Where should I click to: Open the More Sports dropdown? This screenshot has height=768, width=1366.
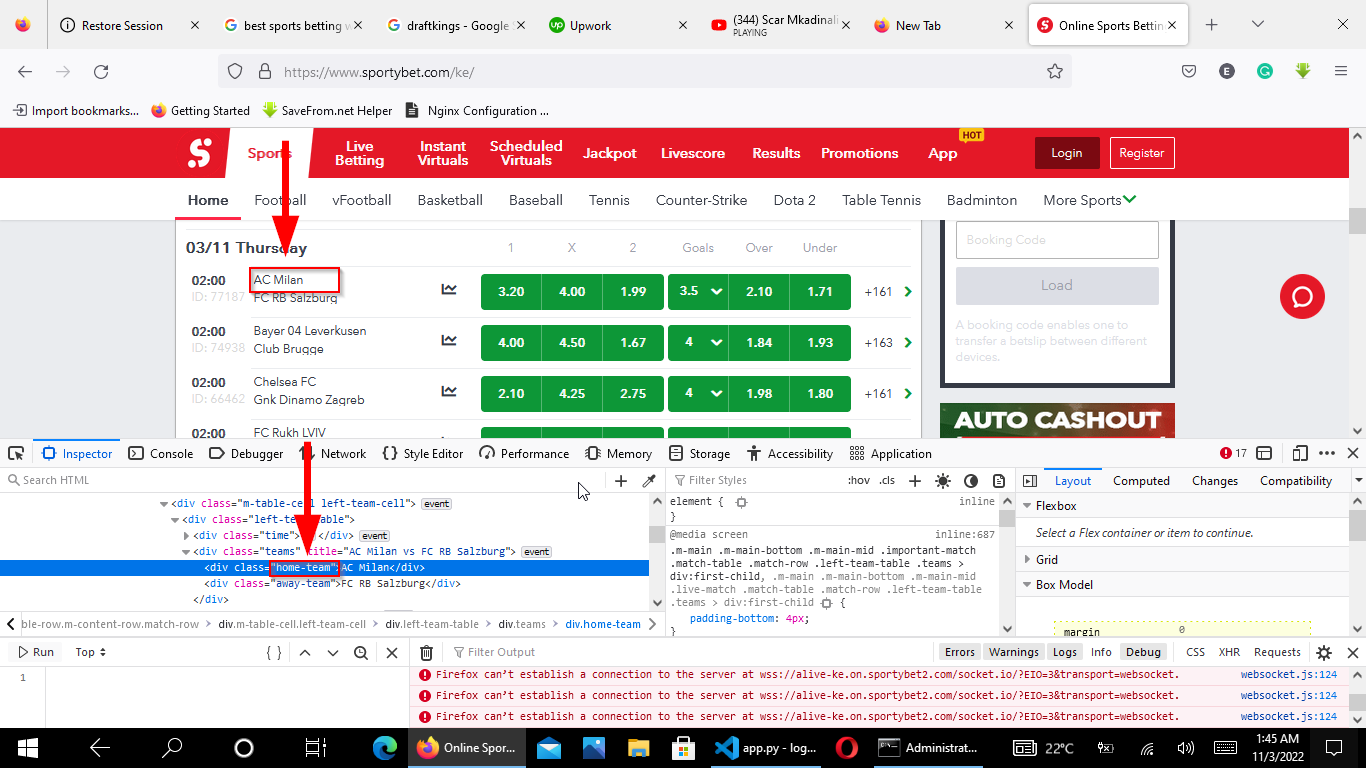[1090, 200]
